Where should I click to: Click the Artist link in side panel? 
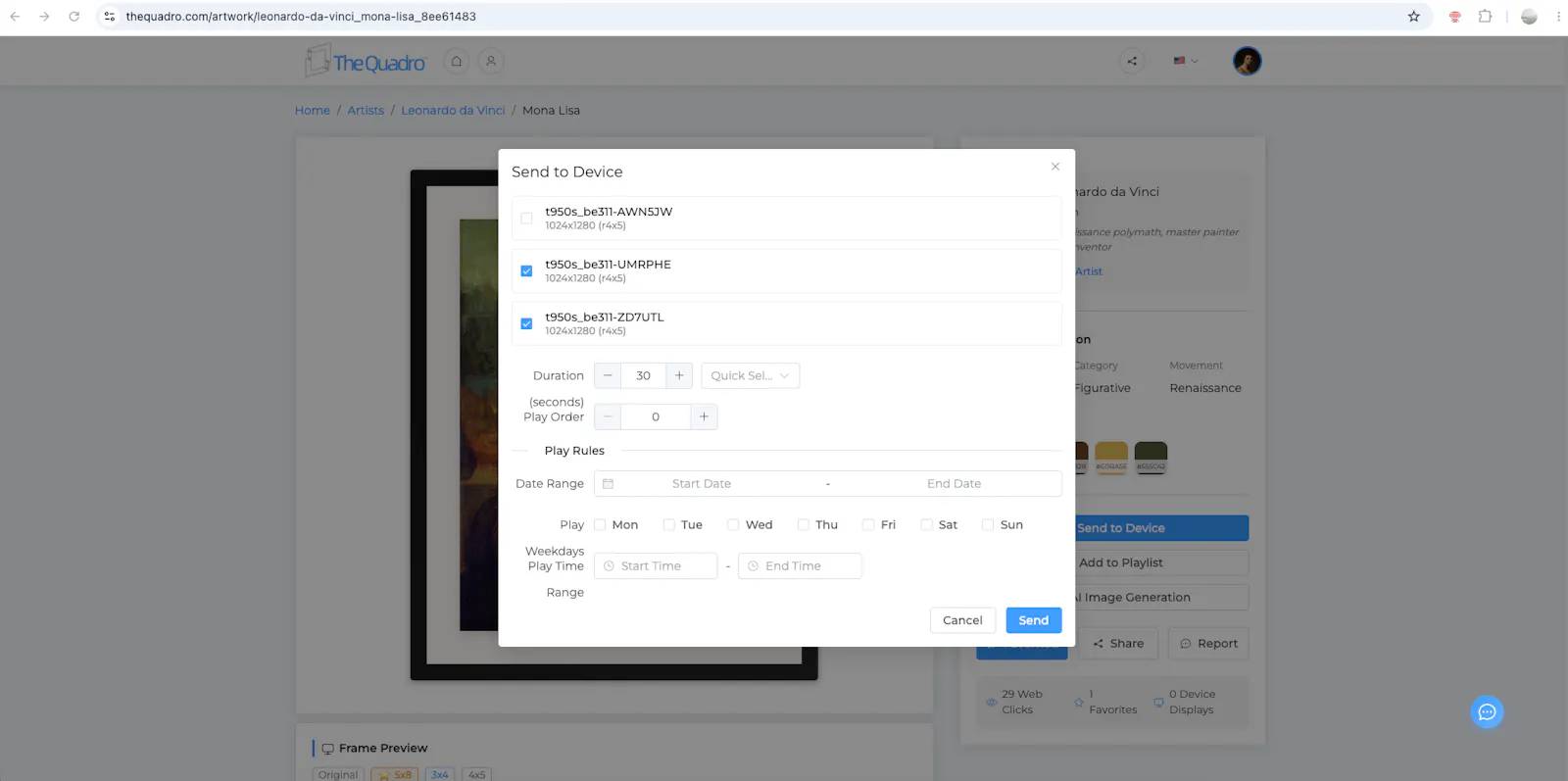coord(1089,271)
